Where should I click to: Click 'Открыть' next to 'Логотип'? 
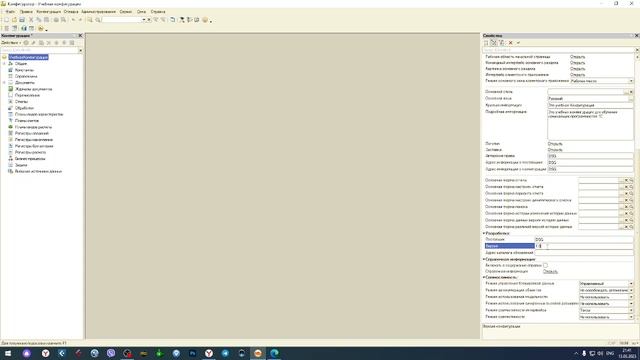[x=555, y=144]
